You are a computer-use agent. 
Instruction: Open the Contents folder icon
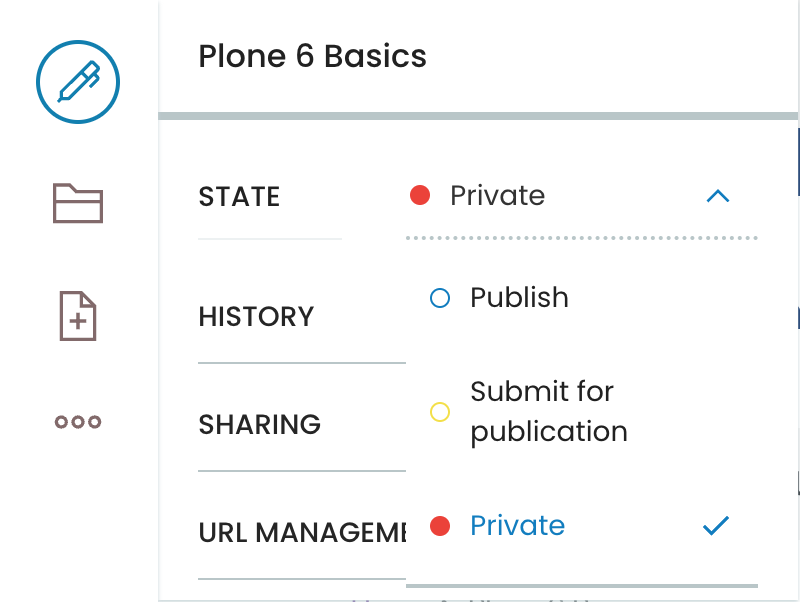click(78, 203)
